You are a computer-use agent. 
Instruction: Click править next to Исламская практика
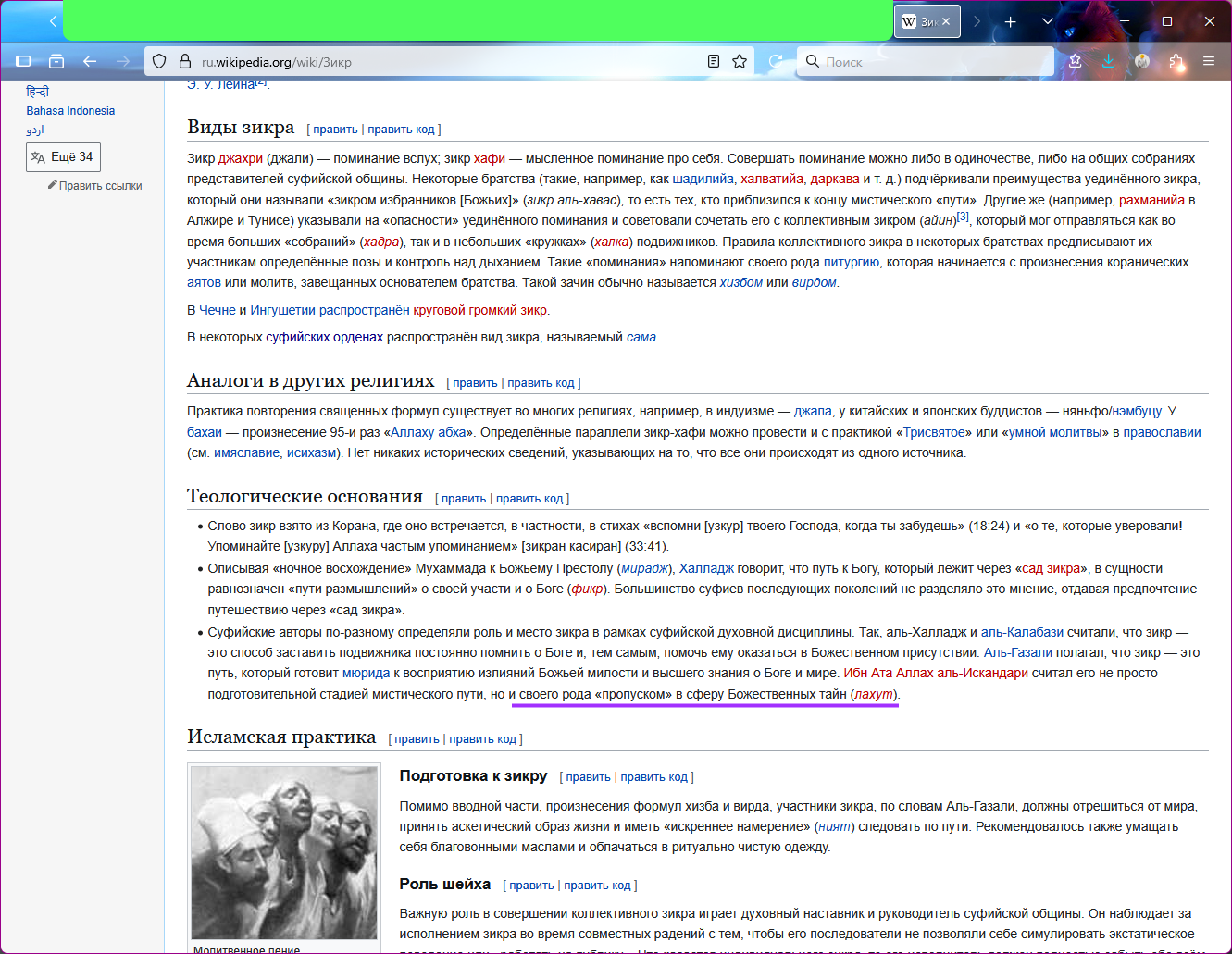(417, 739)
